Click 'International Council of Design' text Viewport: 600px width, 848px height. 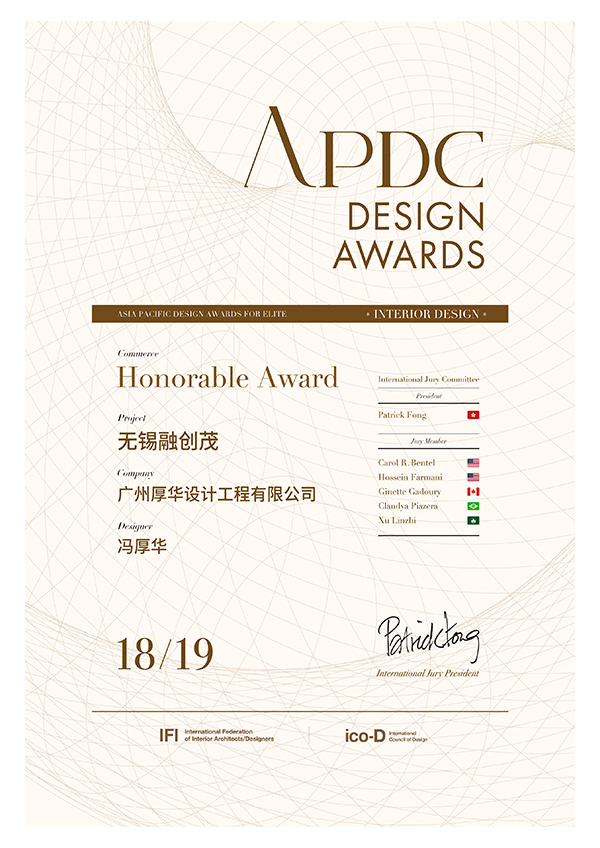coord(408,736)
